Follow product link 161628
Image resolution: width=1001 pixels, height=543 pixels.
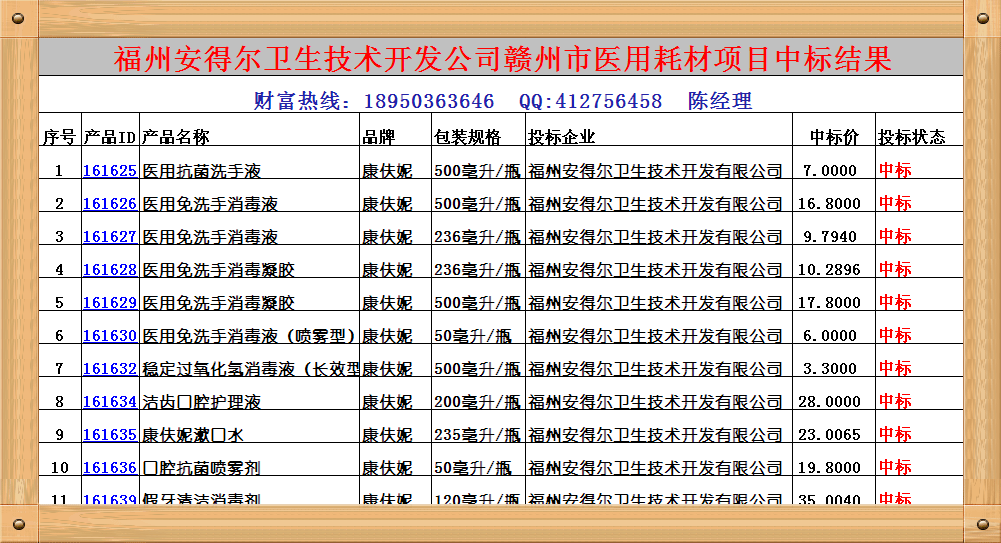[109, 270]
